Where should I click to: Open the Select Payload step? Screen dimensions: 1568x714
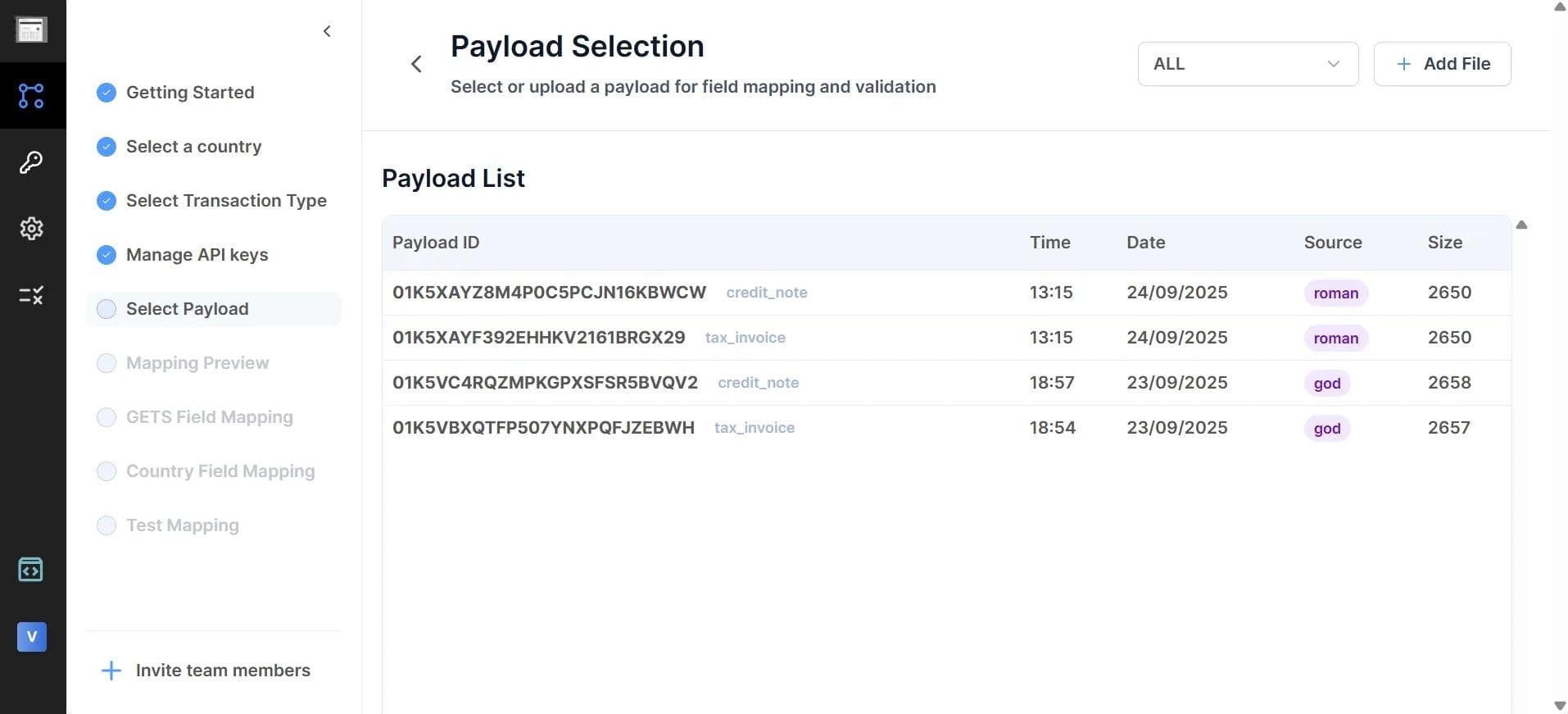pyautogui.click(x=214, y=309)
